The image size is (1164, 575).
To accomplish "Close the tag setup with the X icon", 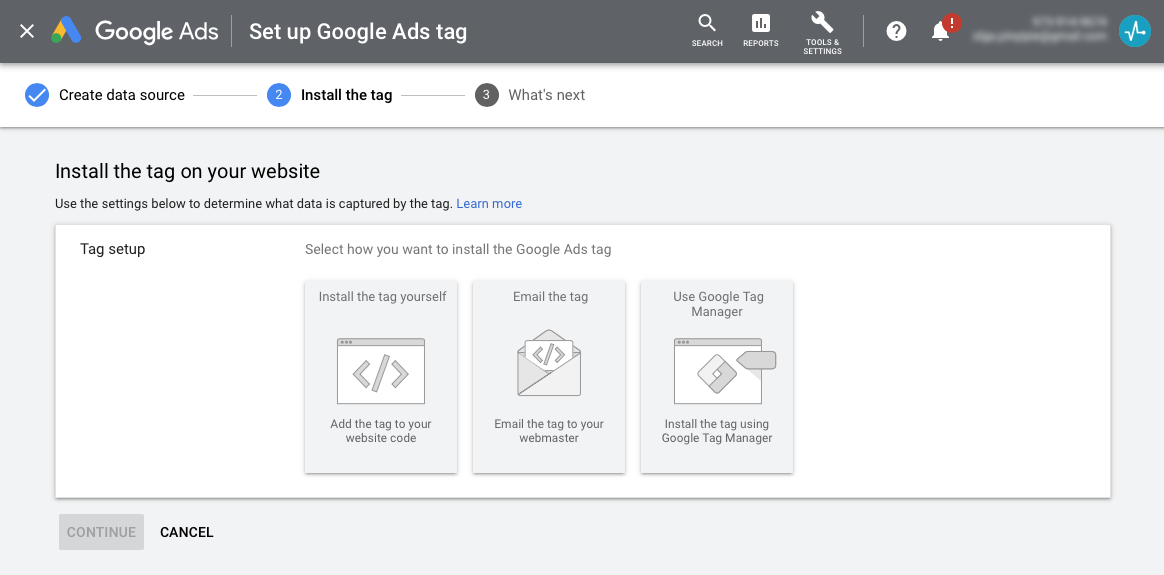I will click(x=27, y=31).
